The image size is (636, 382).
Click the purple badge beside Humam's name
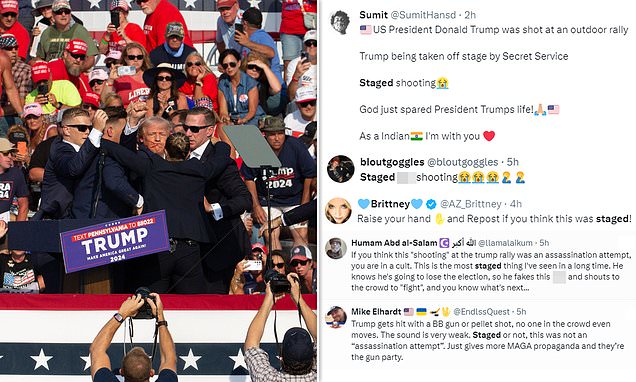pyautogui.click(x=445, y=243)
